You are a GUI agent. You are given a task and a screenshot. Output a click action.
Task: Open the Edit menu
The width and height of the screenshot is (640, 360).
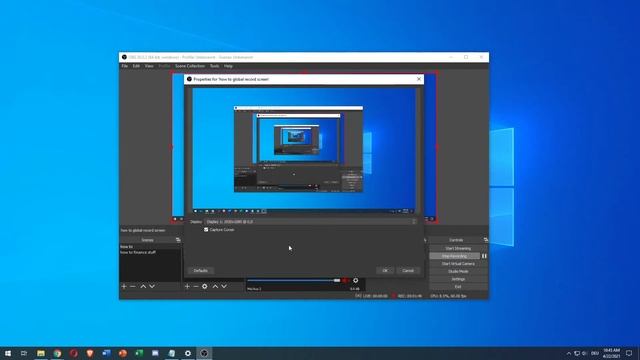pyautogui.click(x=136, y=66)
